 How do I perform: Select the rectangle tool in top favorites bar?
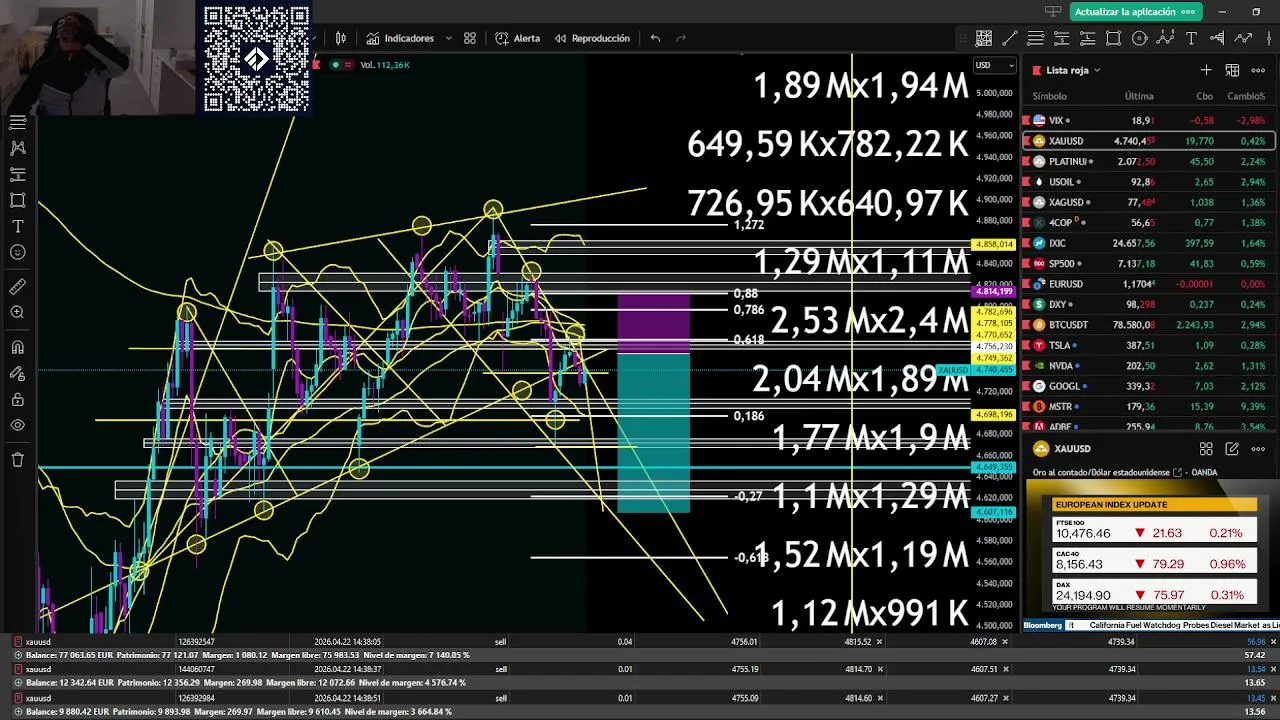pyautogui.click(x=1114, y=38)
